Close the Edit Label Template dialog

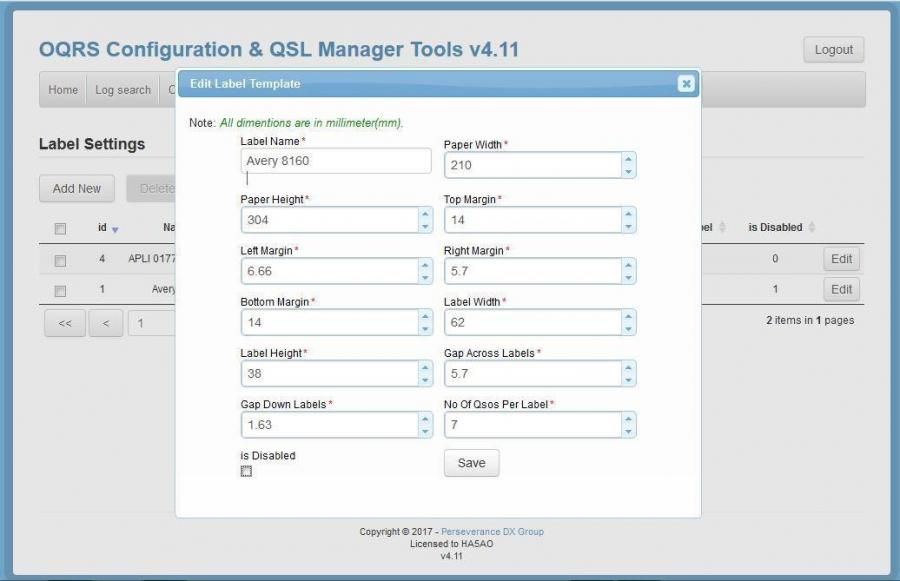[x=686, y=84]
